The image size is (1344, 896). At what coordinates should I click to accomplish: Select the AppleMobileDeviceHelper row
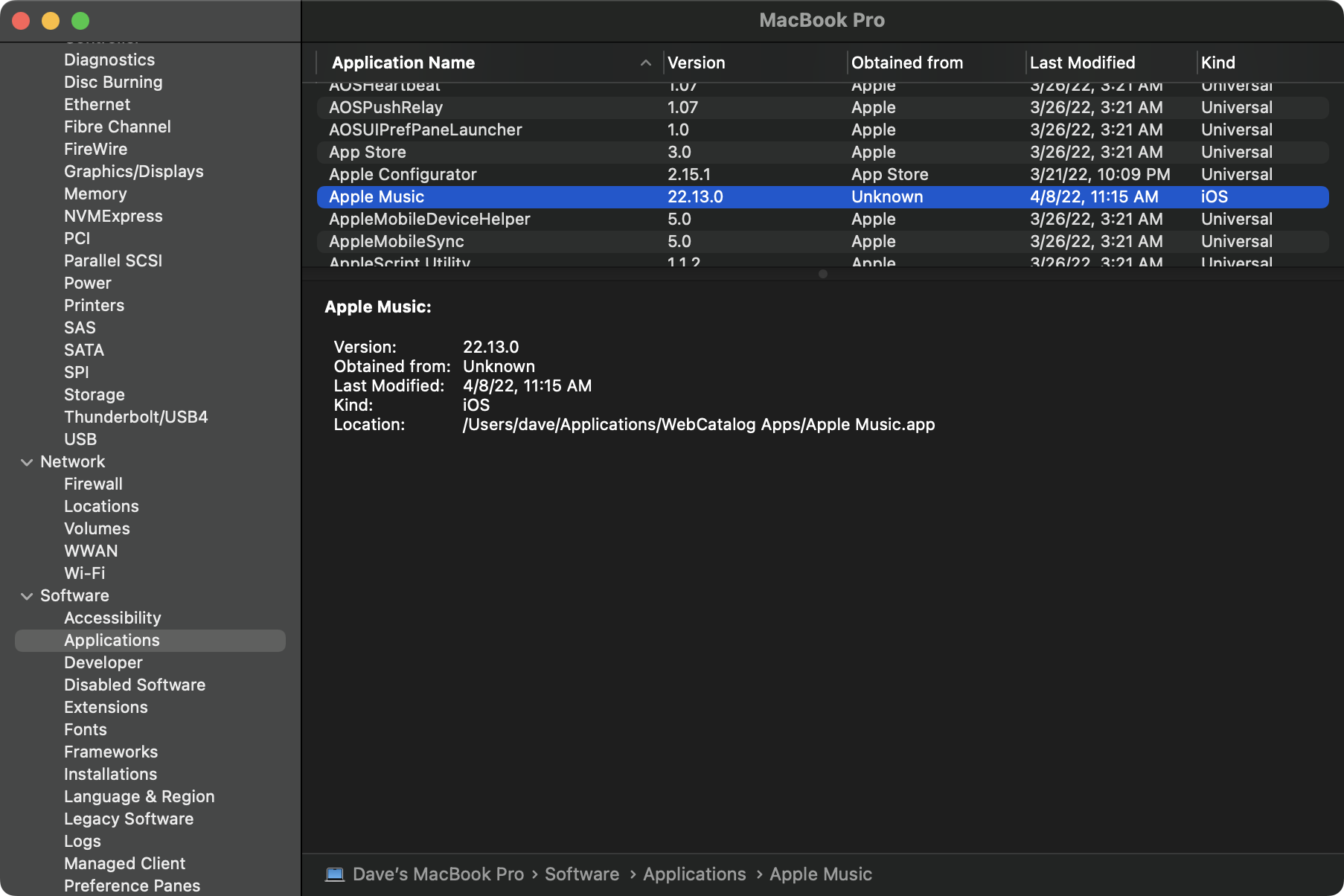822,220
